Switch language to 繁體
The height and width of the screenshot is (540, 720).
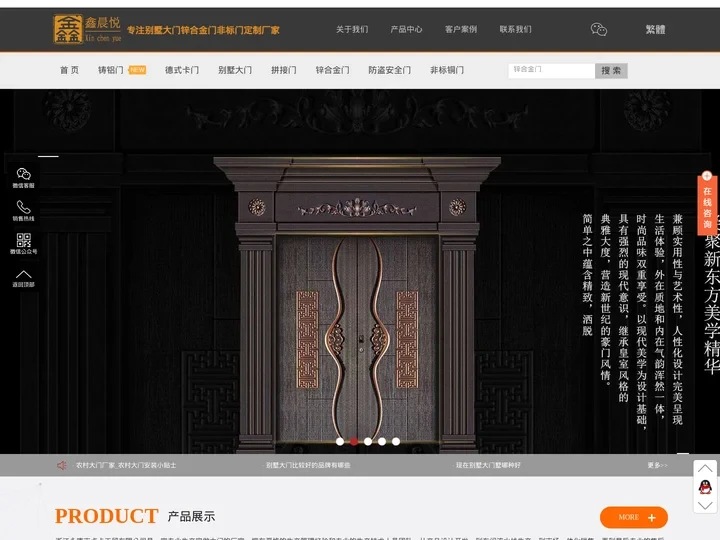point(655,30)
